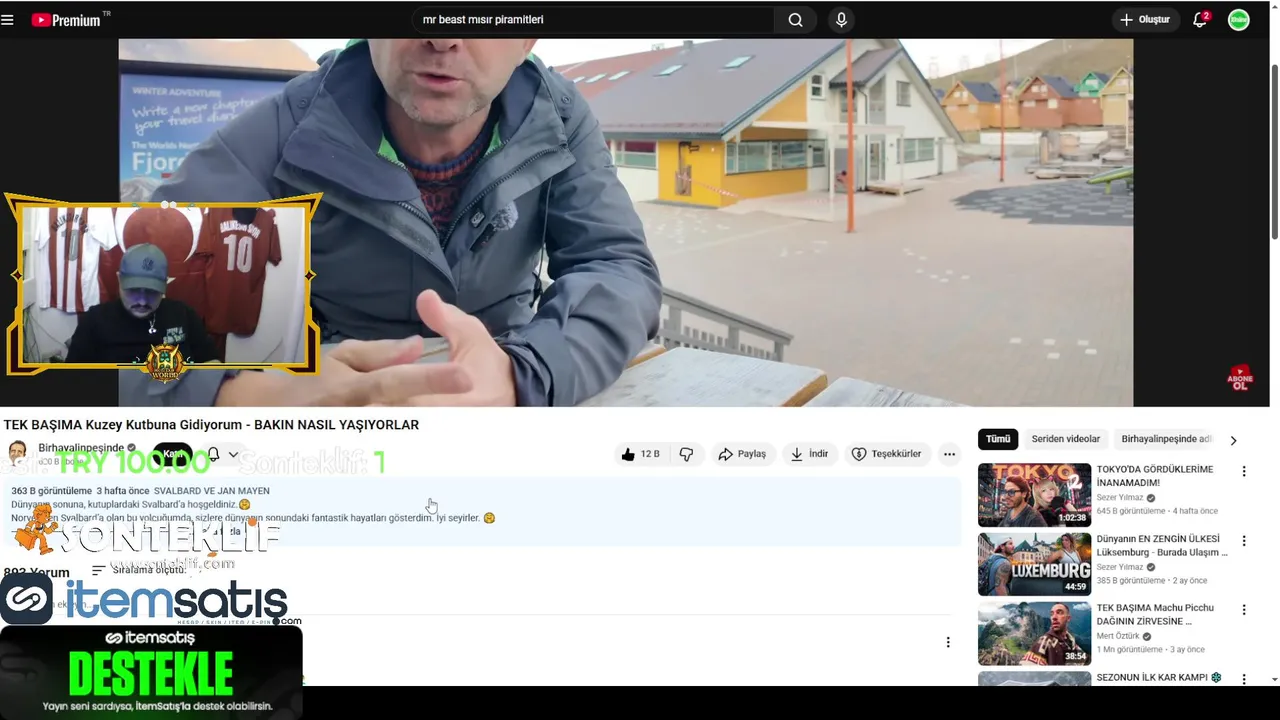1280x720 pixels.
Task: Click SVALBARD VE JAN MAYEN location
Action: pos(211,491)
